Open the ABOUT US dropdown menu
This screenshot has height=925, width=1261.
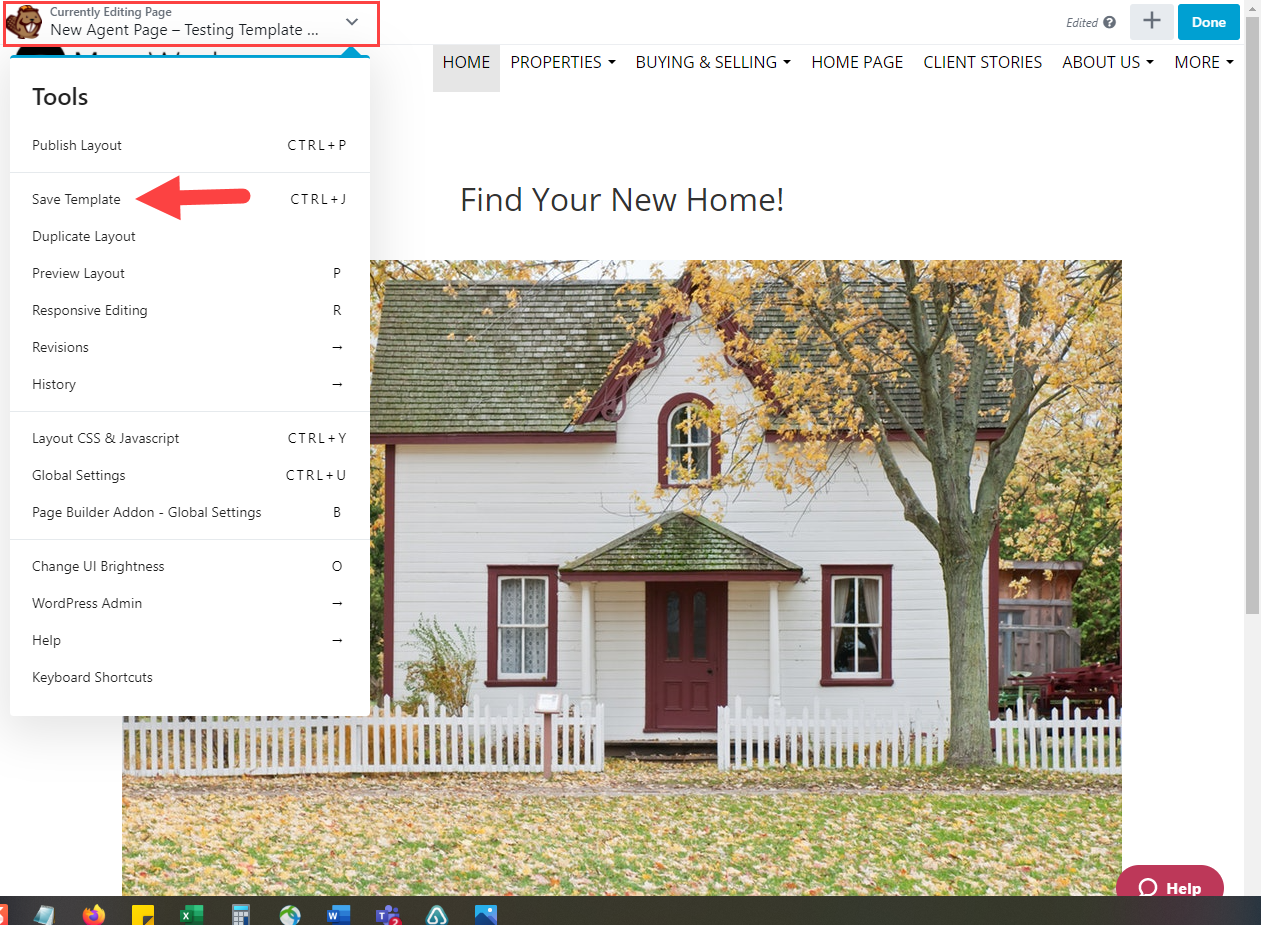[1107, 62]
